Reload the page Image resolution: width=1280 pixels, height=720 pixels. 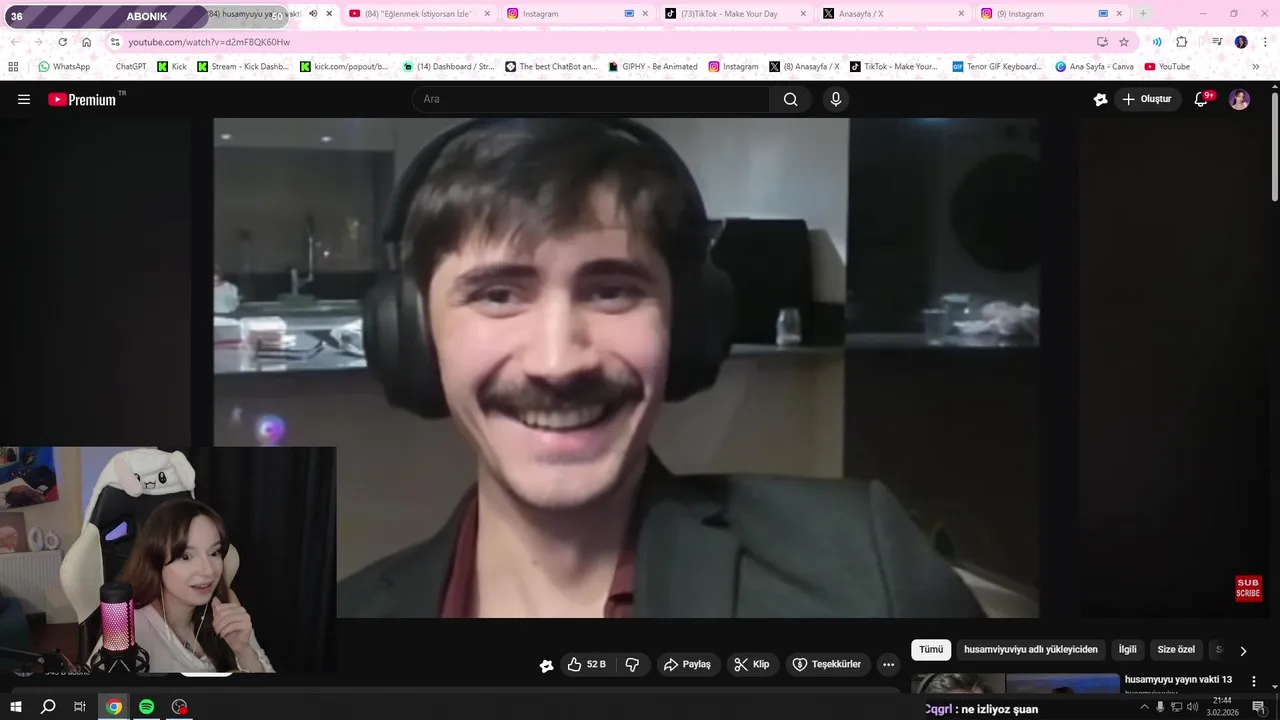62,42
